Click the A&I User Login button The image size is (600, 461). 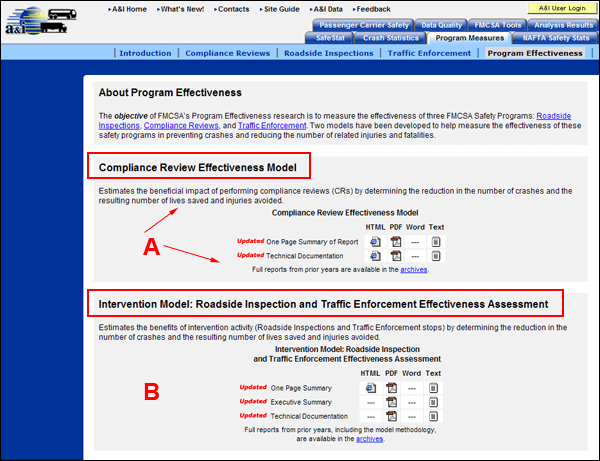[x=562, y=8]
